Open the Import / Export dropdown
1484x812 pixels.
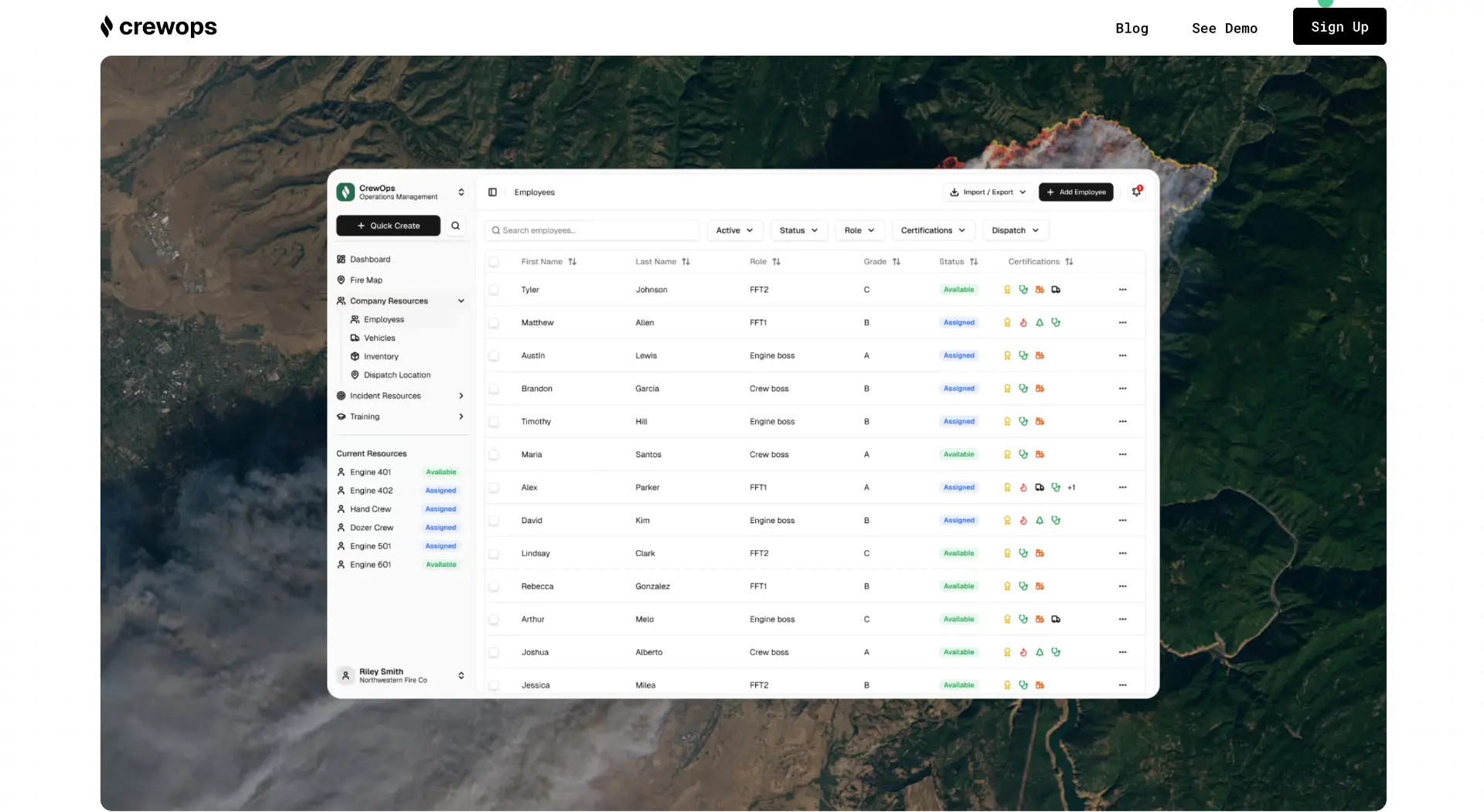click(x=988, y=192)
